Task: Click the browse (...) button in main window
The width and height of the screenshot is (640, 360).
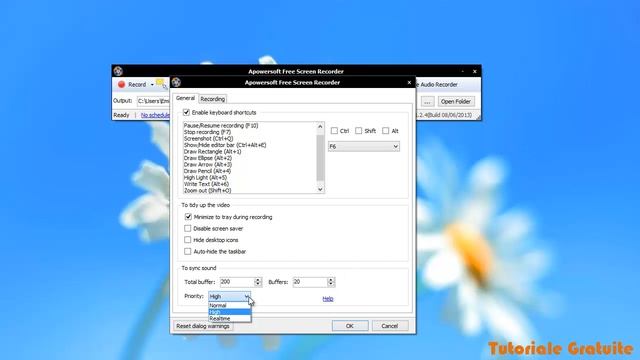Action: (427, 102)
